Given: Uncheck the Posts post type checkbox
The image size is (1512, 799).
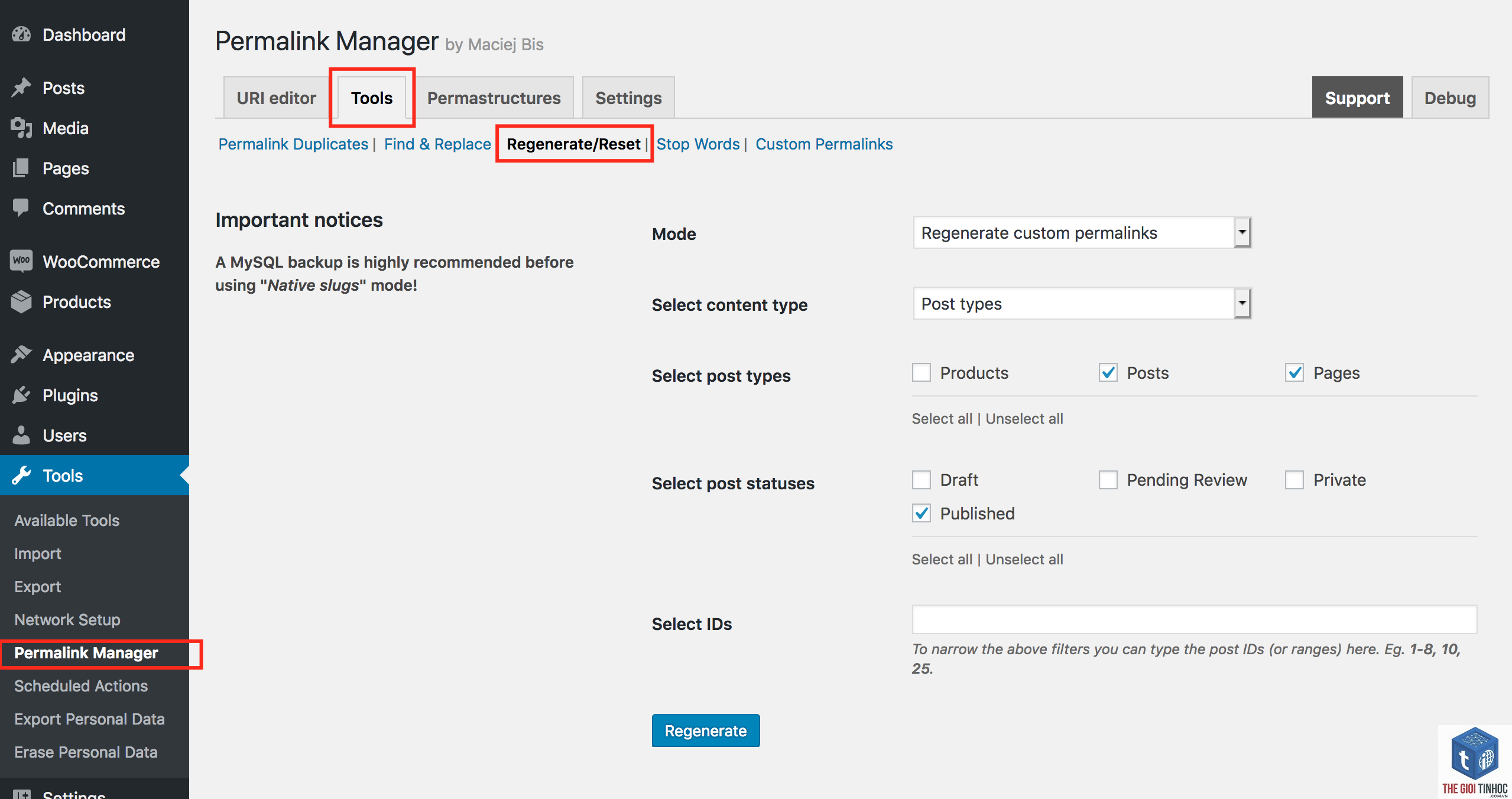Looking at the screenshot, I should coord(1108,373).
